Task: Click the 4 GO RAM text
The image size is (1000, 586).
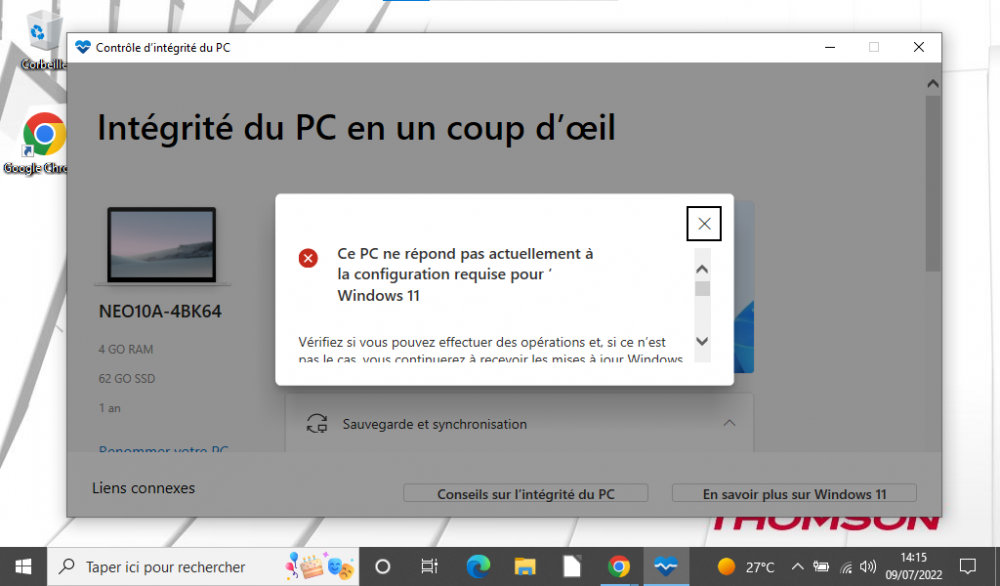Action: [x=126, y=349]
